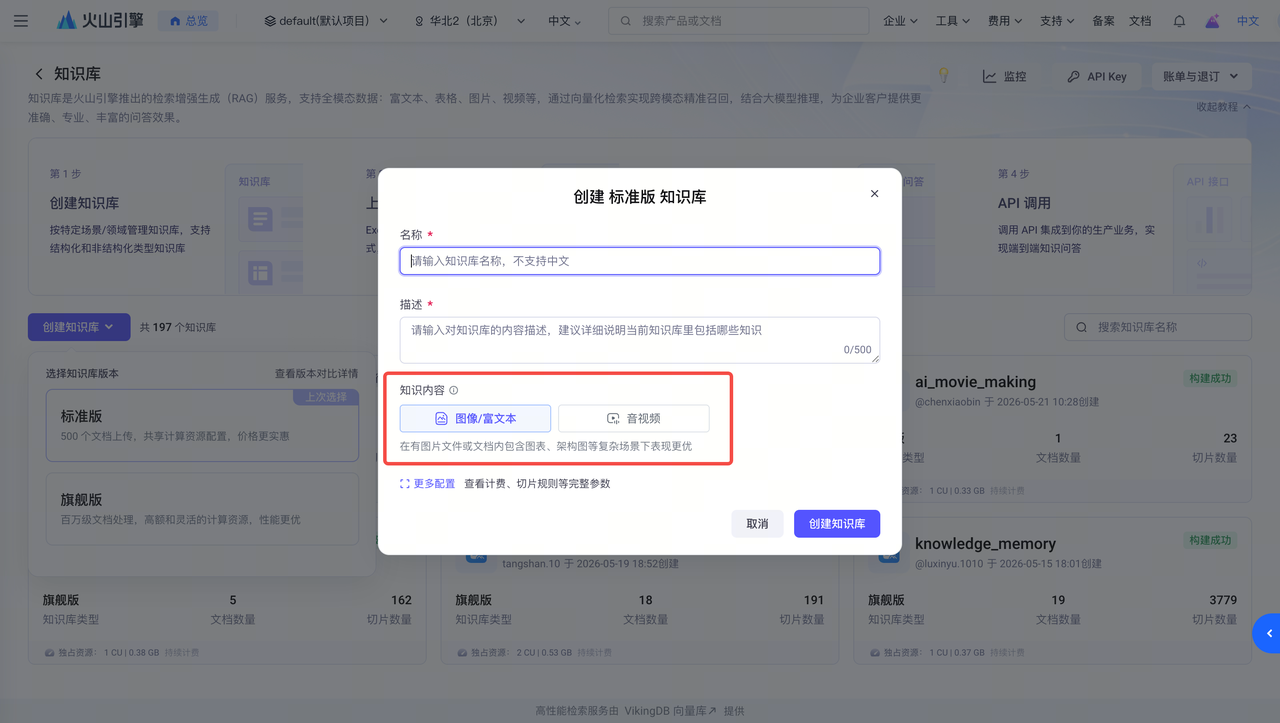This screenshot has height=723, width=1280.
Task: Open the 账单与退订 dropdown
Action: click(x=1201, y=76)
